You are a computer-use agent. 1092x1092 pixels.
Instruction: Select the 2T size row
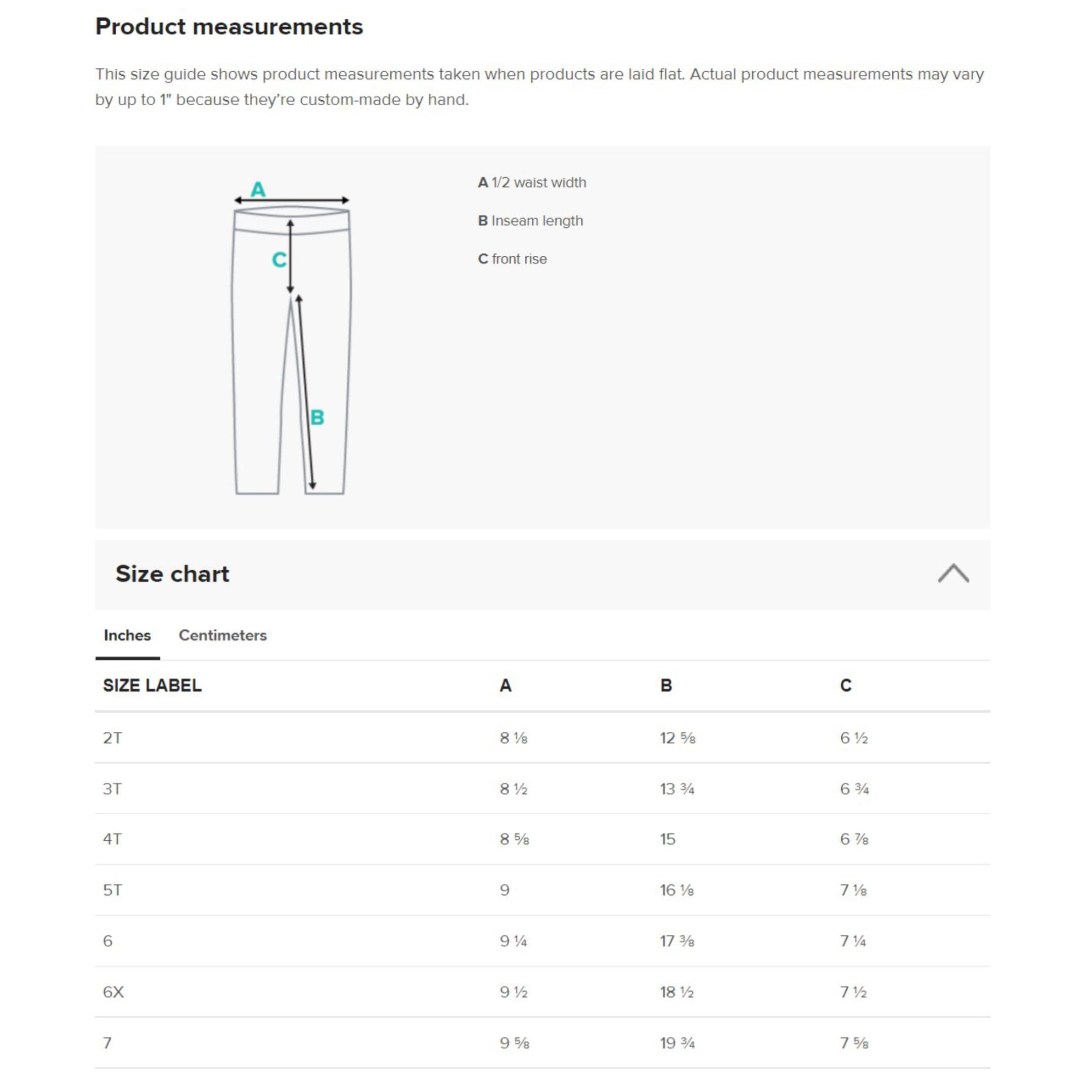pyautogui.click(x=542, y=738)
